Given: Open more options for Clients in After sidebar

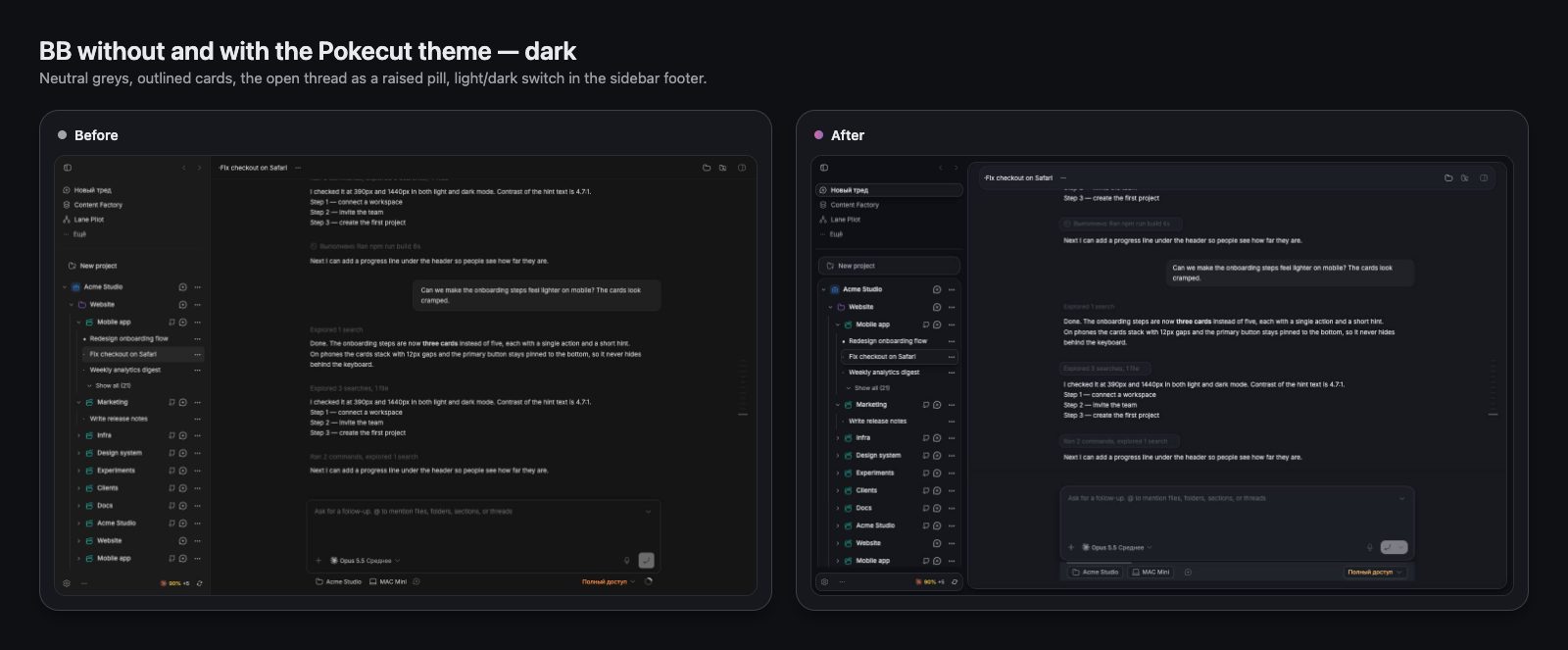Looking at the screenshot, I should 951,490.
